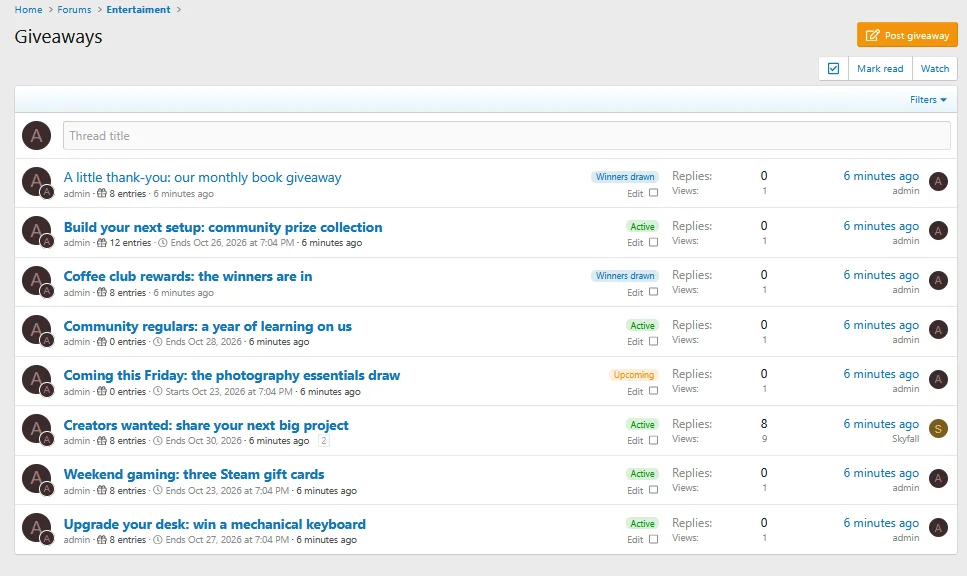Click the Giveaways page heading
This screenshot has width=967, height=576.
click(59, 36)
